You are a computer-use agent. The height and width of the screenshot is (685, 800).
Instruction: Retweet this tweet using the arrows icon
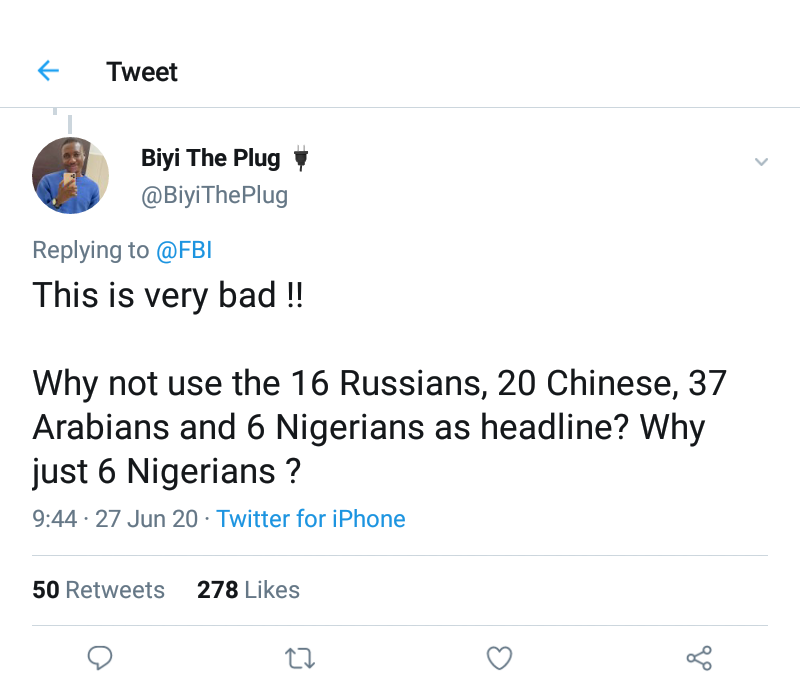click(x=298, y=657)
